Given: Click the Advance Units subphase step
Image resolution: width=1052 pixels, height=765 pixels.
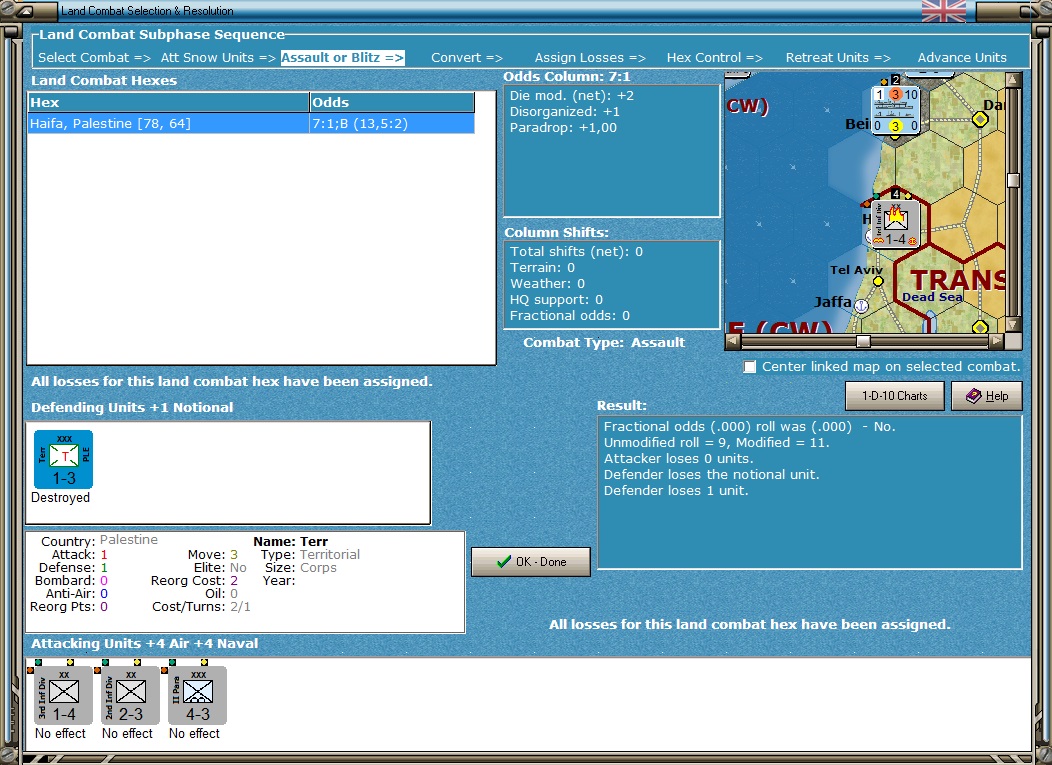Looking at the screenshot, I should [x=962, y=58].
